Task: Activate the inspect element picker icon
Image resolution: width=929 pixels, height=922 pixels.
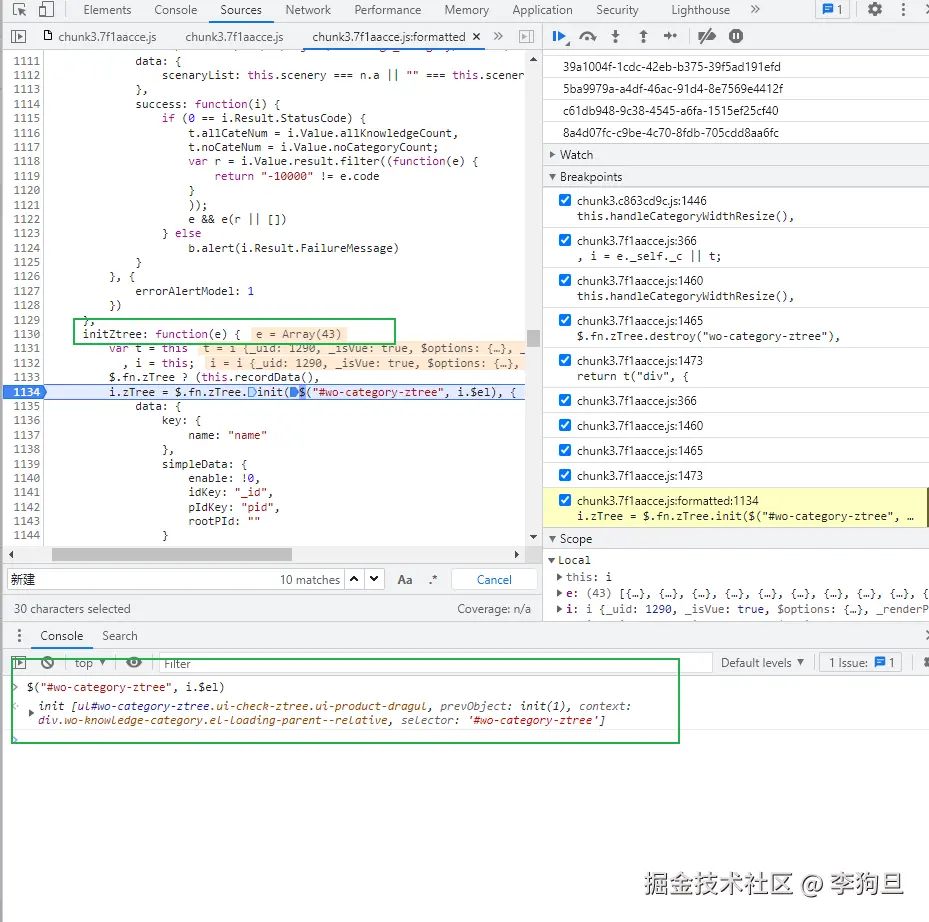Action: coord(20,10)
